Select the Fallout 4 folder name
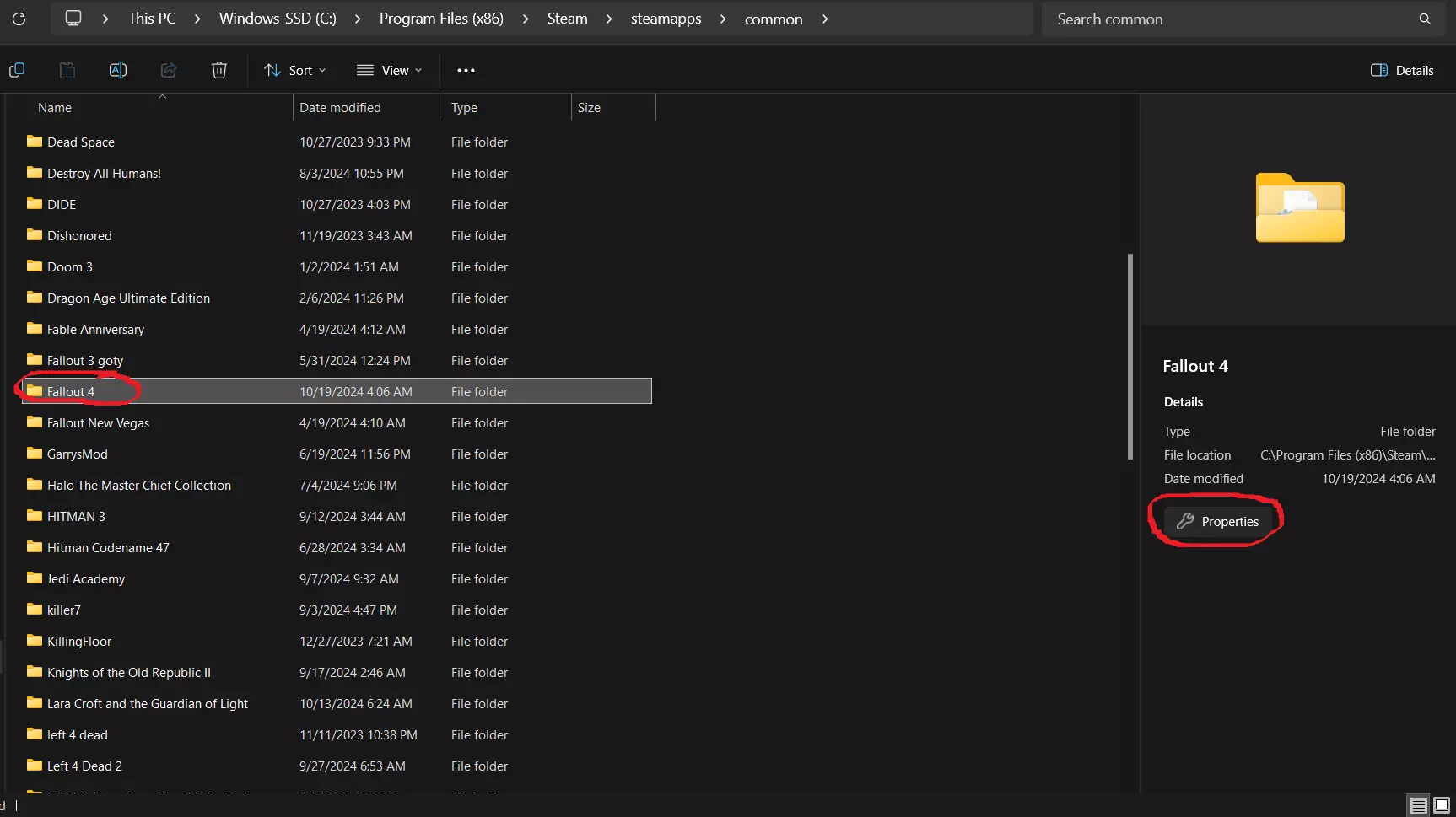The width and height of the screenshot is (1456, 817). pyautogui.click(x=71, y=391)
